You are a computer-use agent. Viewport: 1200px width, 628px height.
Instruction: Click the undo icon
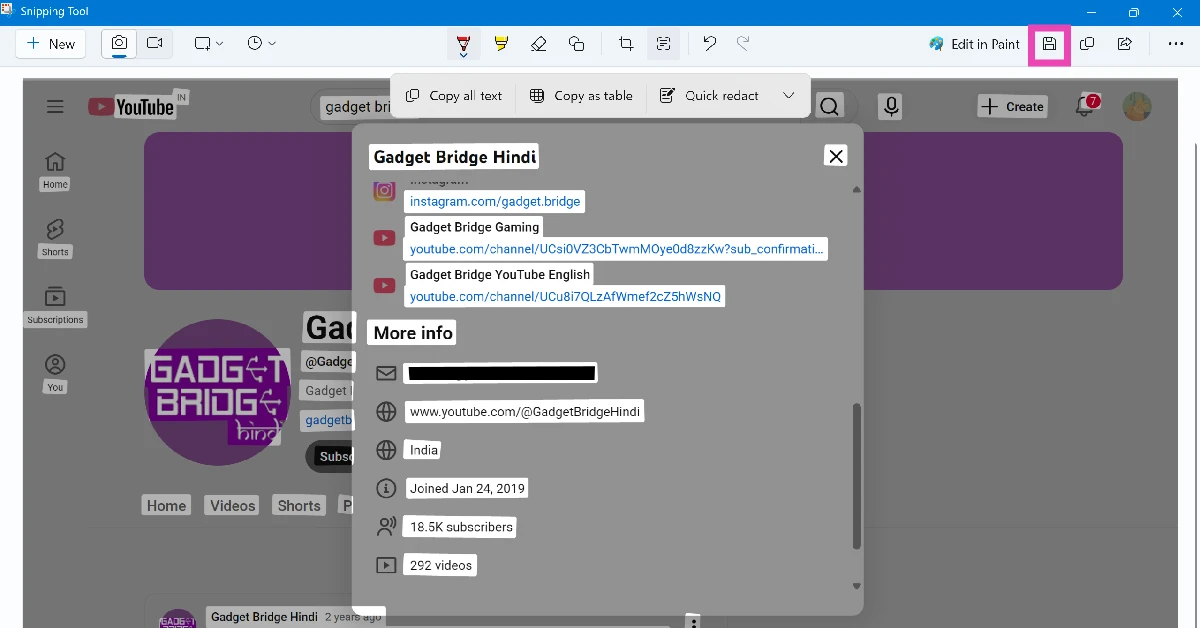(708, 44)
